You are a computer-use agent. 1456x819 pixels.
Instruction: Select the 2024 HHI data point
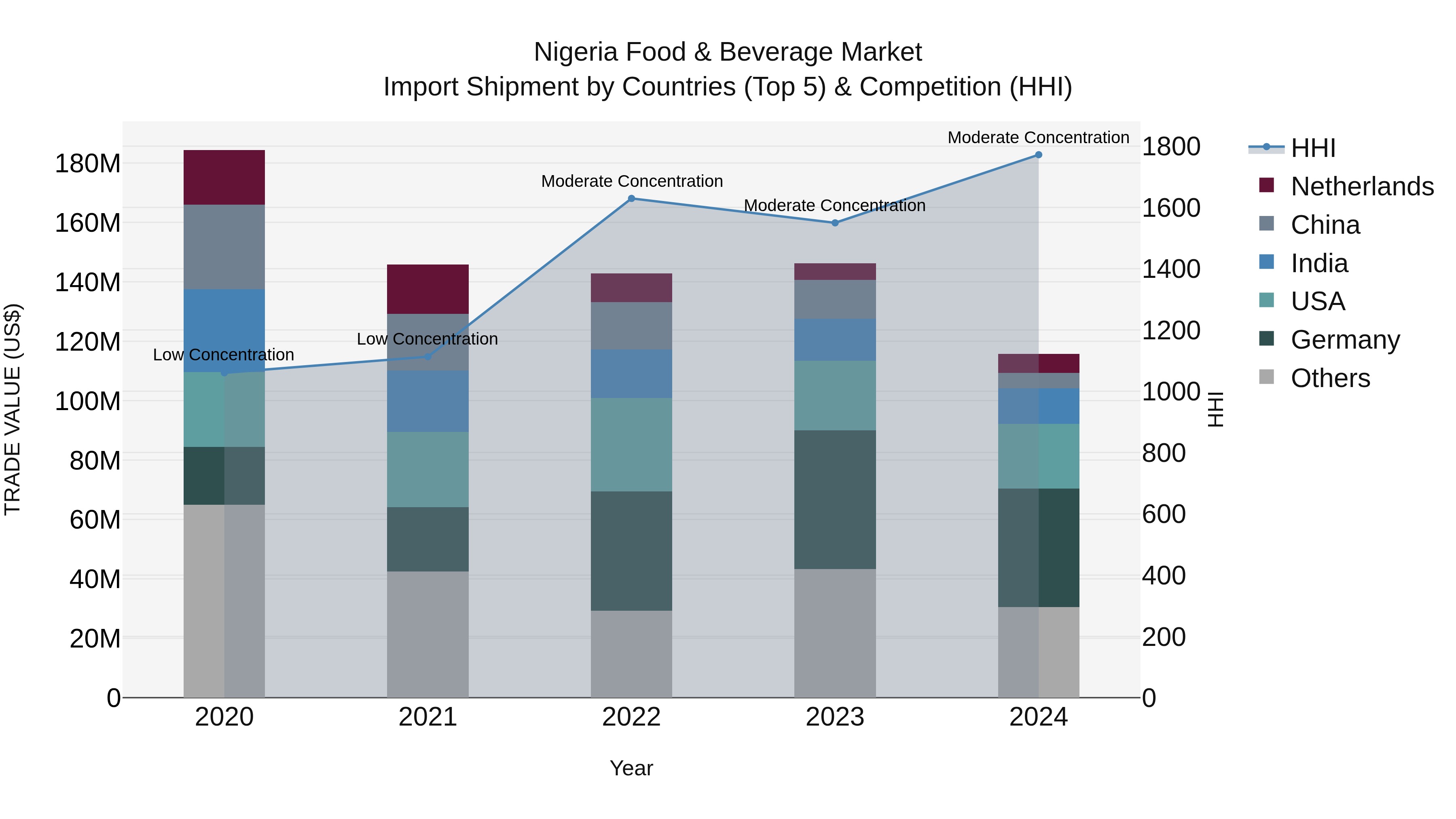click(1038, 155)
